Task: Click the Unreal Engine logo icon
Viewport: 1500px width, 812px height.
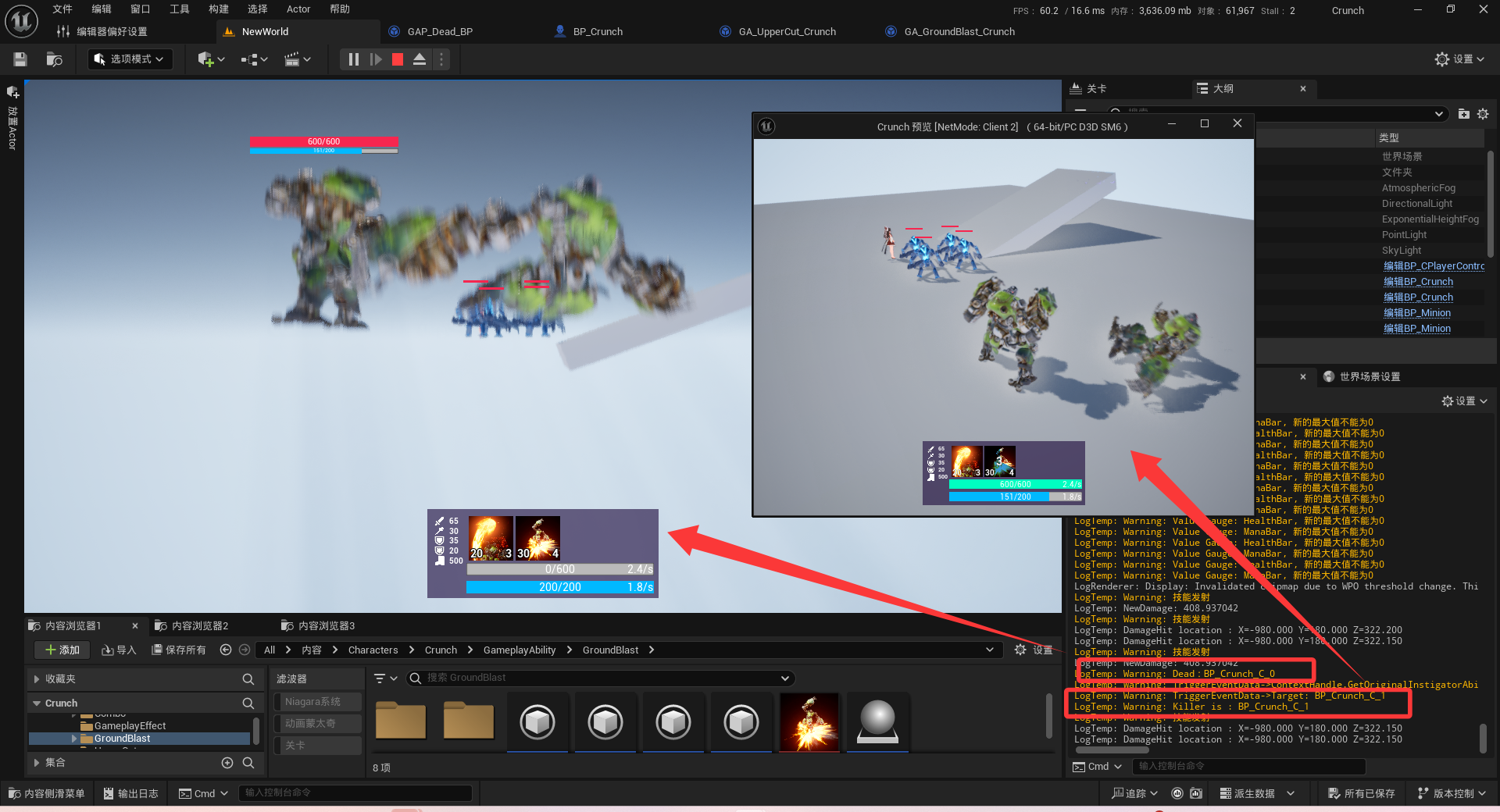Action: tap(21, 21)
